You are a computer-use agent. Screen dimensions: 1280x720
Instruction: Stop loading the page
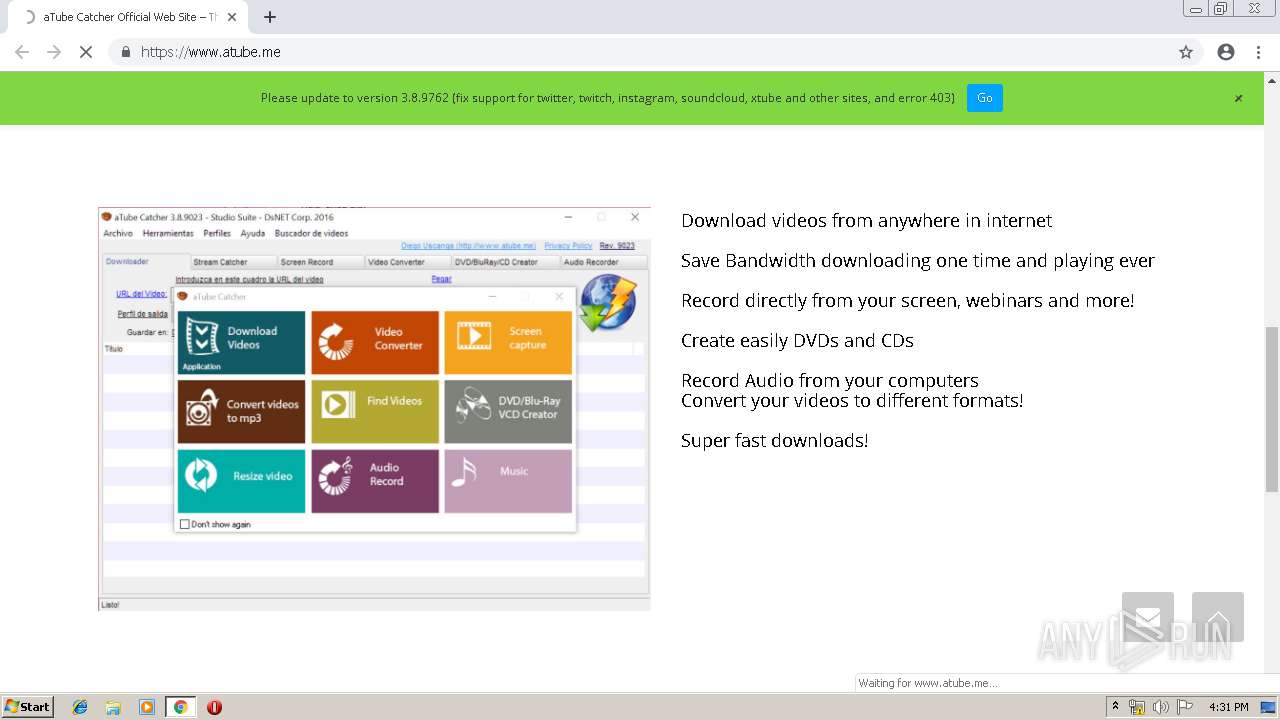click(x=86, y=52)
